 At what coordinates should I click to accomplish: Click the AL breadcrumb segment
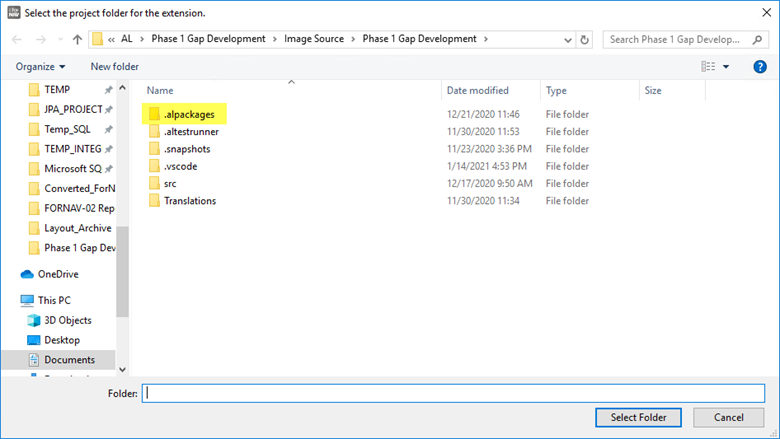click(127, 39)
